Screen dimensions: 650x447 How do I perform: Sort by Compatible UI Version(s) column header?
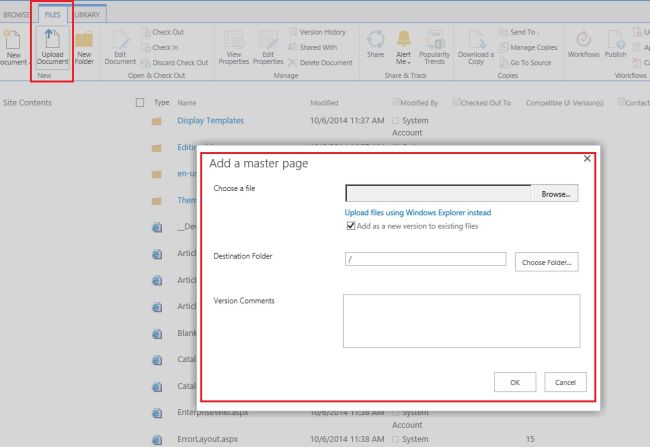tap(565, 102)
